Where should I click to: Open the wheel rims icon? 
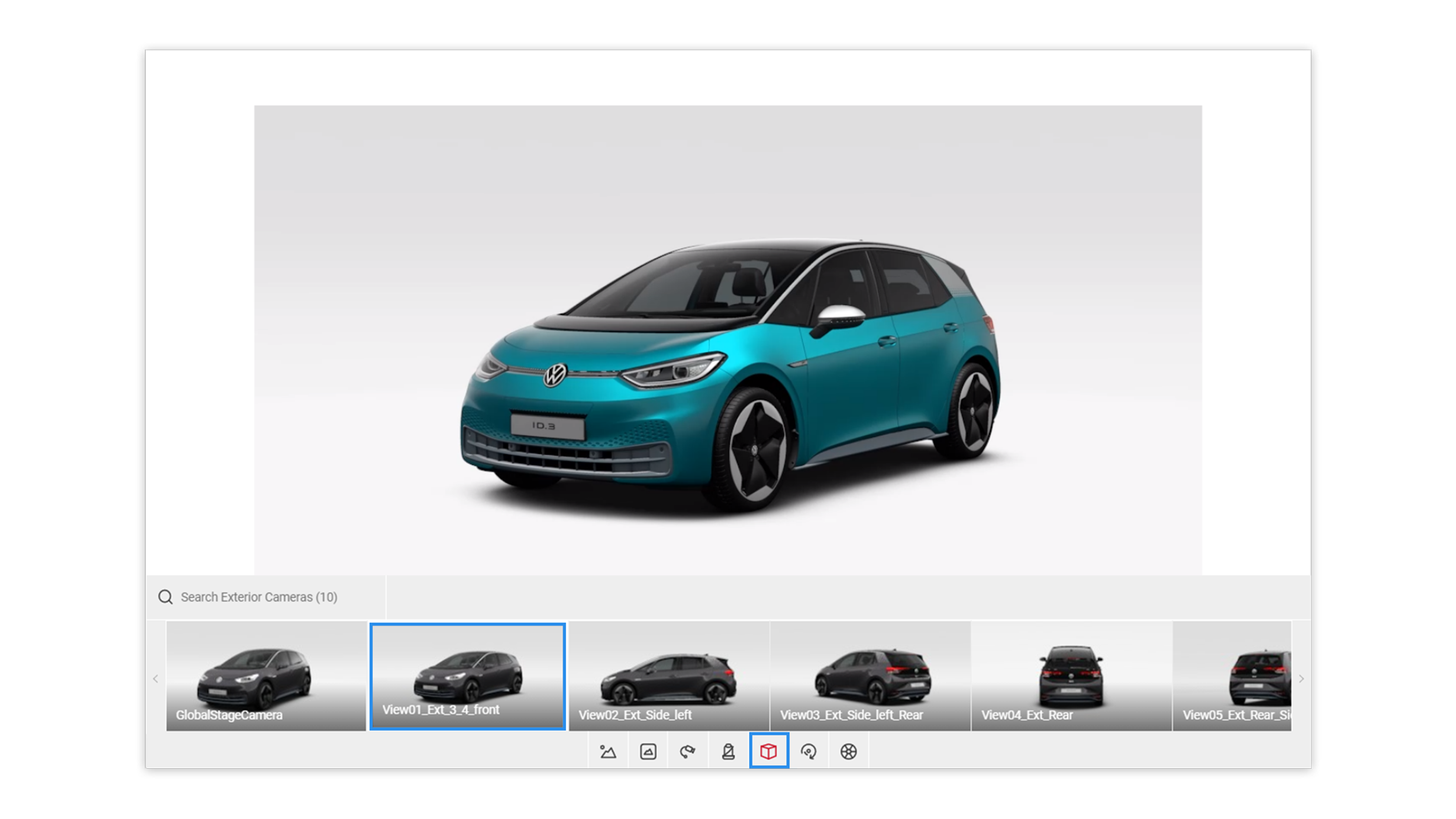point(848,751)
